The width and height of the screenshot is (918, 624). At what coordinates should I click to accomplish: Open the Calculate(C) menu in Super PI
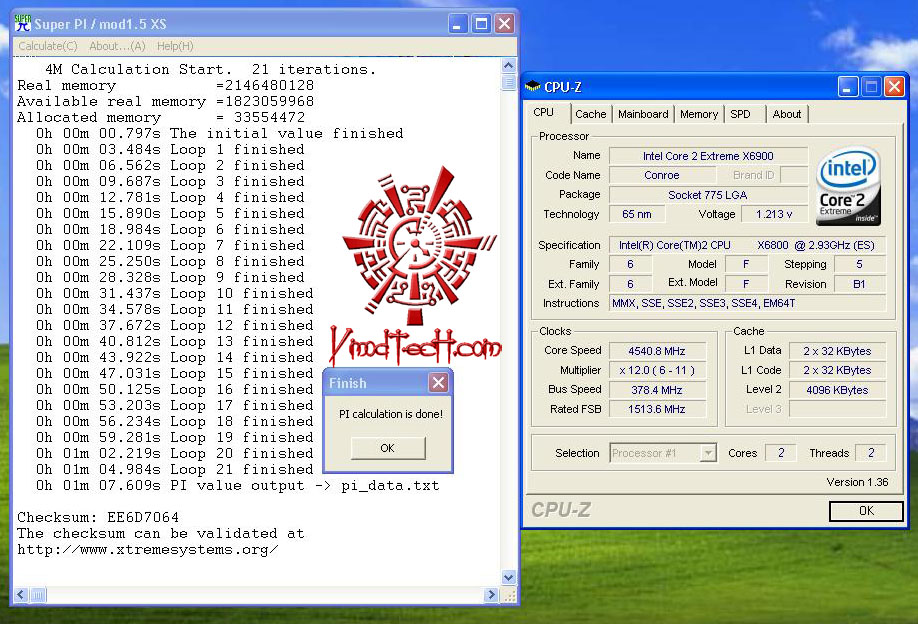47,46
